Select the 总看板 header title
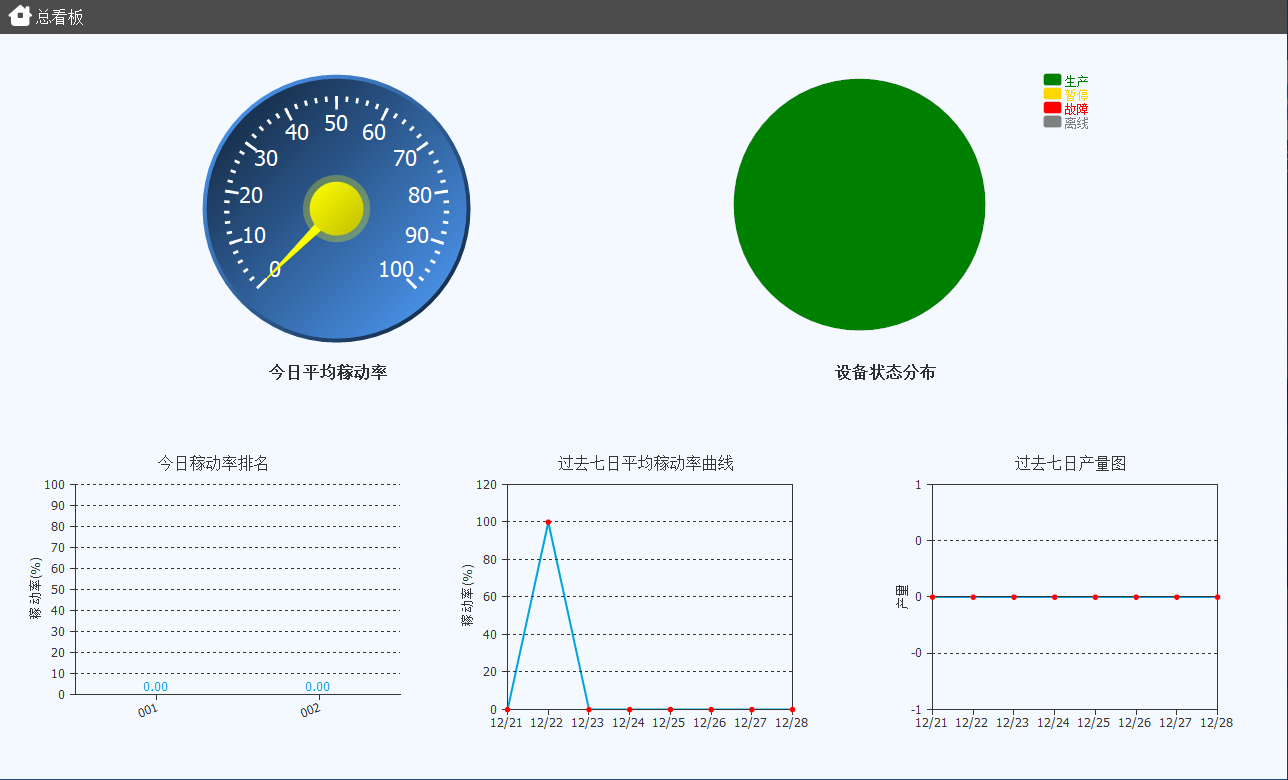1288x780 pixels. click(60, 17)
